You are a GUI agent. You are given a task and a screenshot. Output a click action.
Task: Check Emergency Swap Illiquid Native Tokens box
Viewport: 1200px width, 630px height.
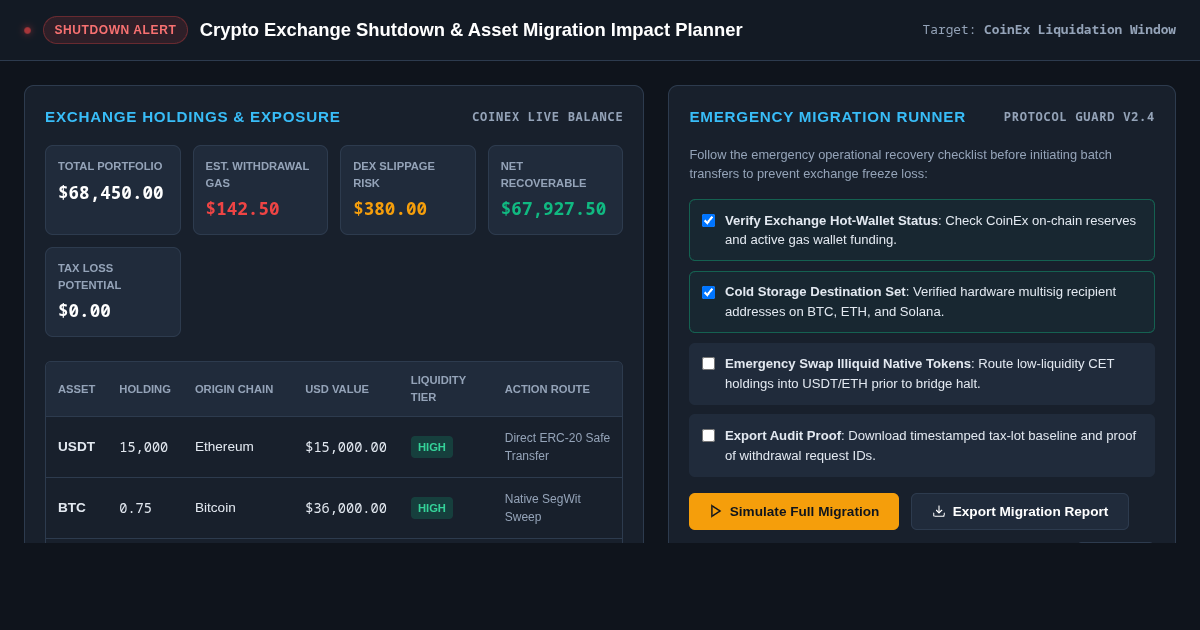pyautogui.click(x=708, y=364)
